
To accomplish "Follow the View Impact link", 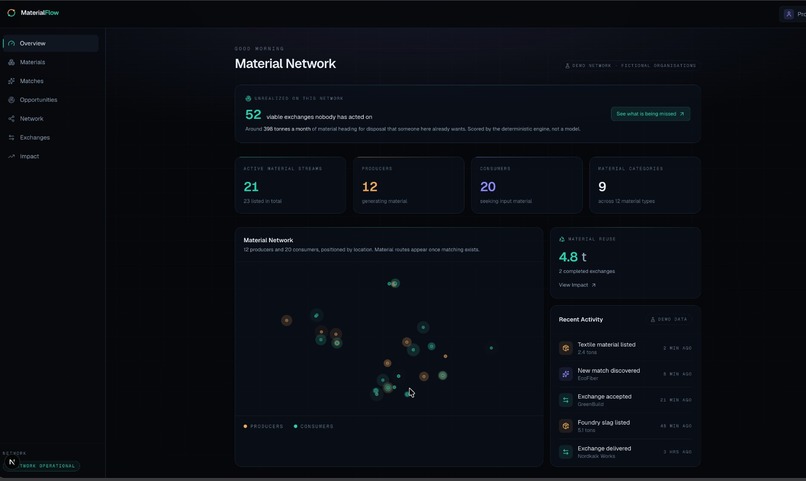I will (577, 285).
